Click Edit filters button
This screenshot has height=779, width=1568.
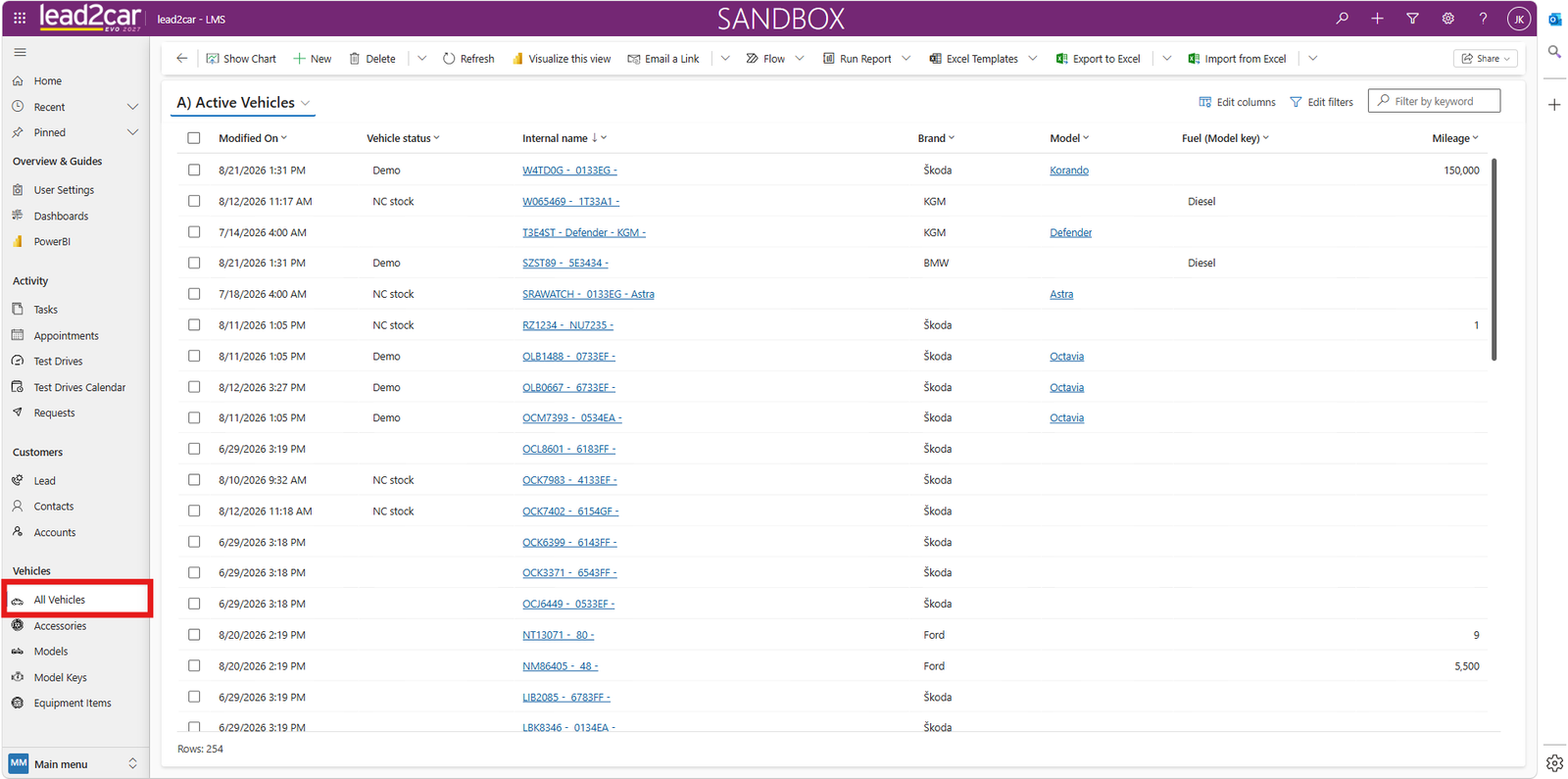pyautogui.click(x=1321, y=102)
